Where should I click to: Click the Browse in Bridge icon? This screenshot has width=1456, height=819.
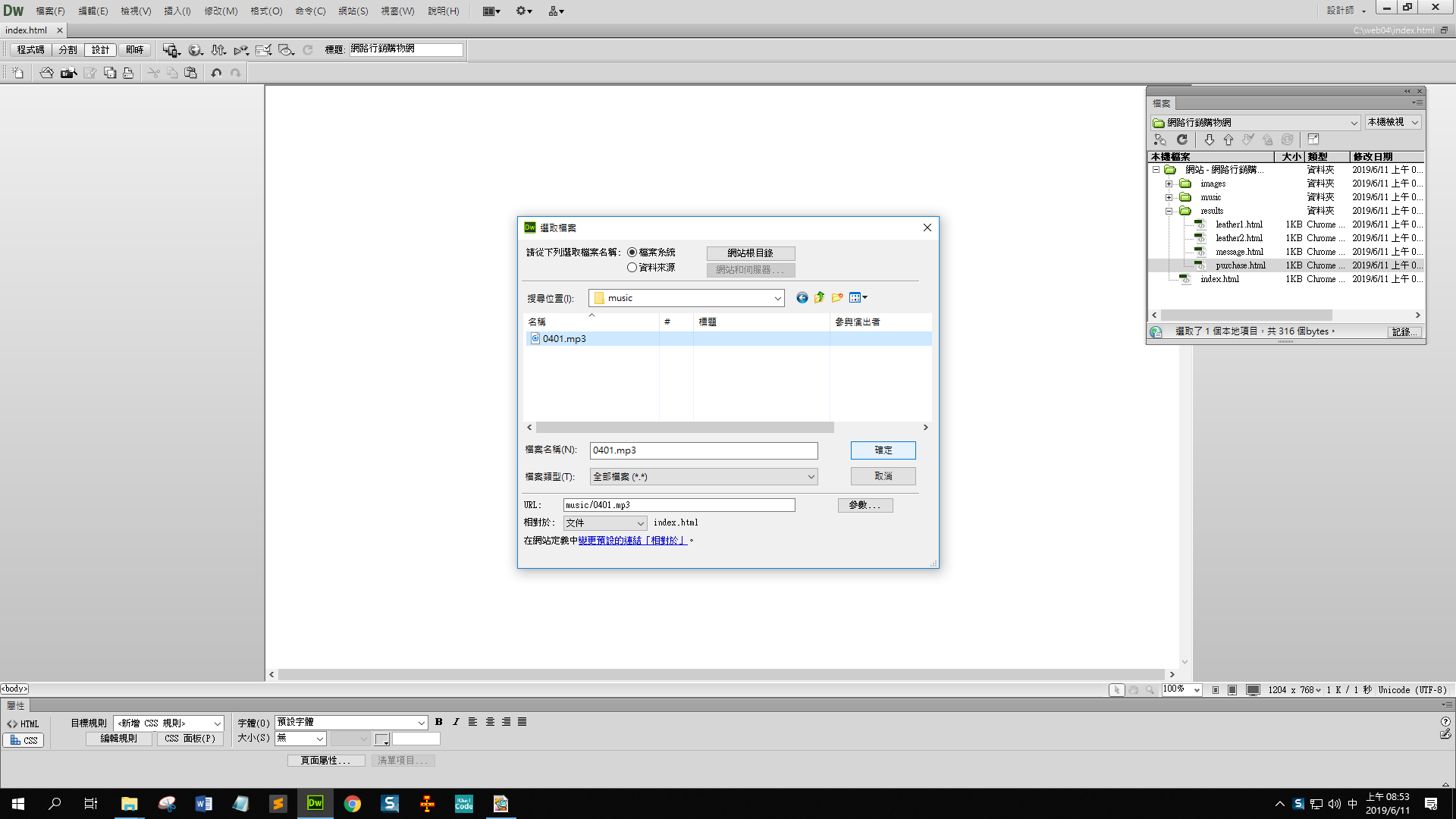click(x=69, y=73)
